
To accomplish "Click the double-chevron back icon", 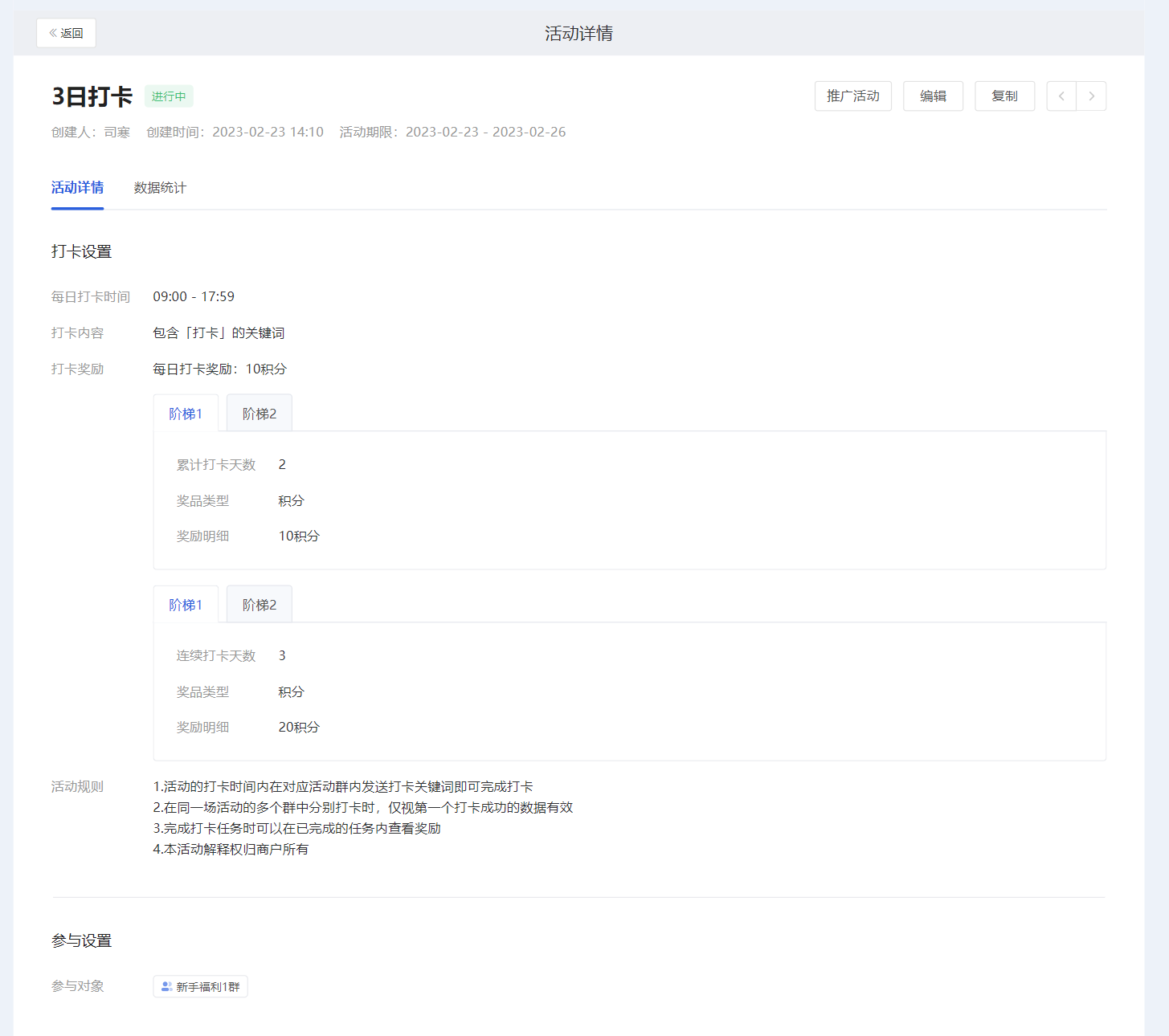I will coord(53,33).
